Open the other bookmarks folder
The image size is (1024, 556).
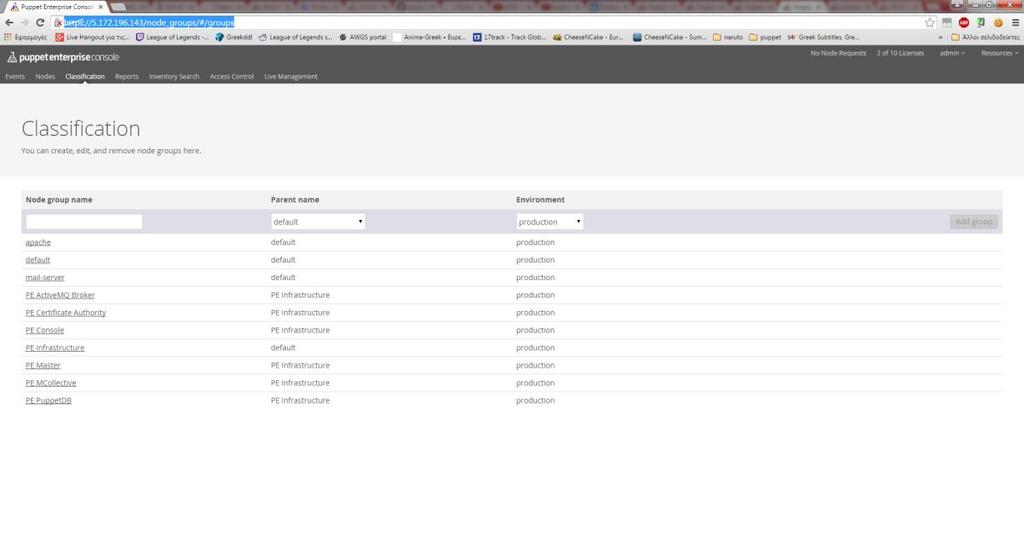click(985, 37)
